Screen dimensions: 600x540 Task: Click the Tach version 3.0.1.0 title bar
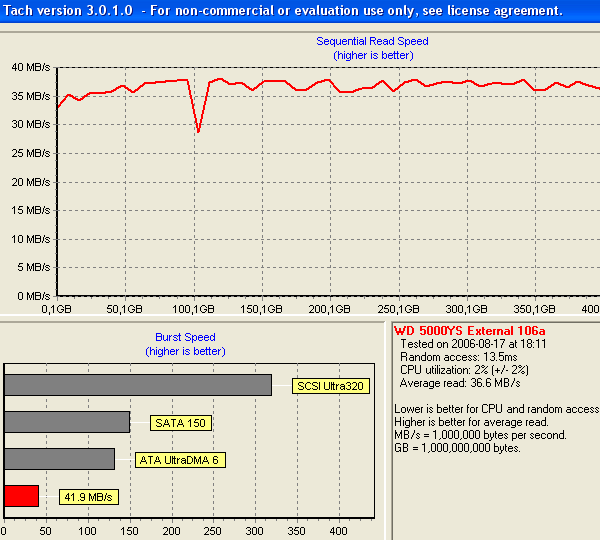point(280,12)
